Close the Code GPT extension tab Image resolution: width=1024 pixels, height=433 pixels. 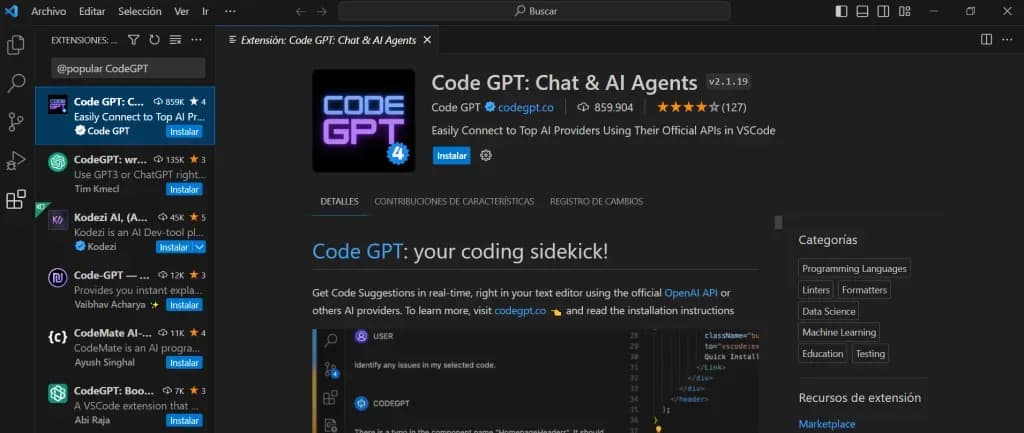(427, 40)
